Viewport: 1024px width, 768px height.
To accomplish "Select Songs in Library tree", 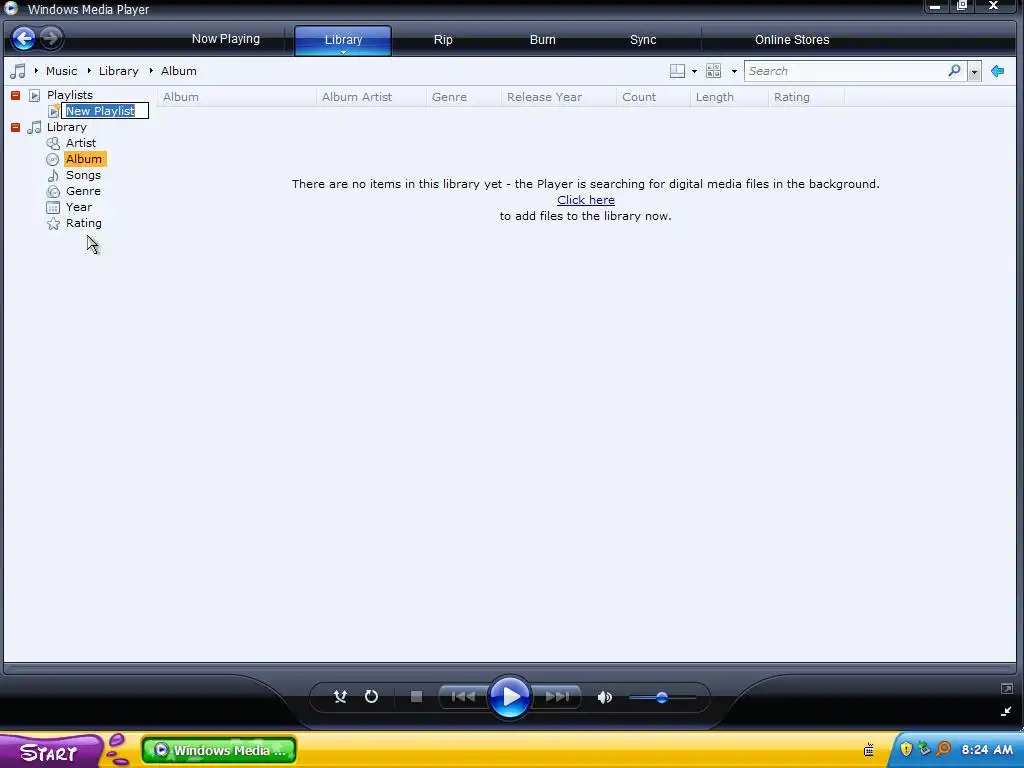I will click(x=83, y=175).
